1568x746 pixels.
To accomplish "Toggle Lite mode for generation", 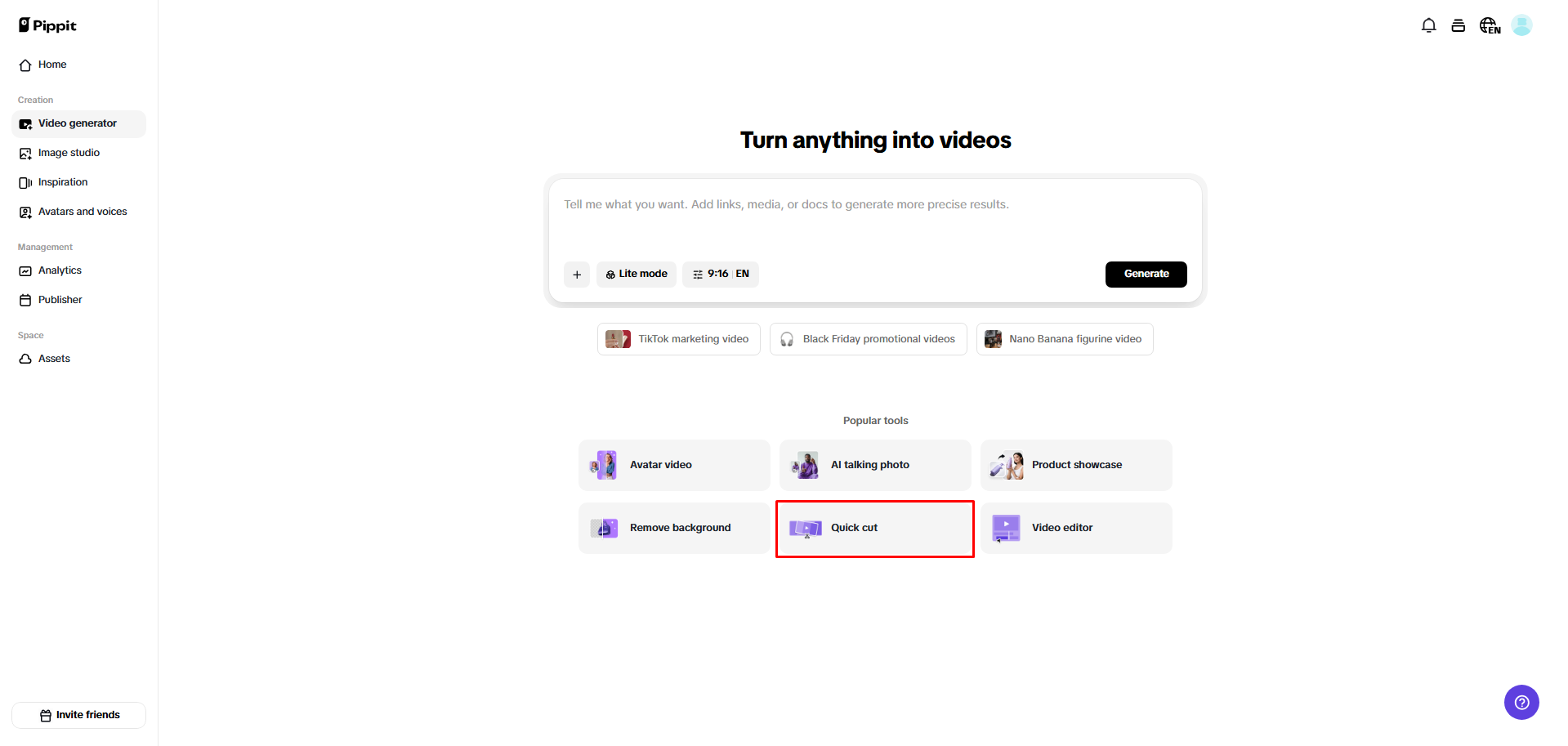I will [636, 274].
